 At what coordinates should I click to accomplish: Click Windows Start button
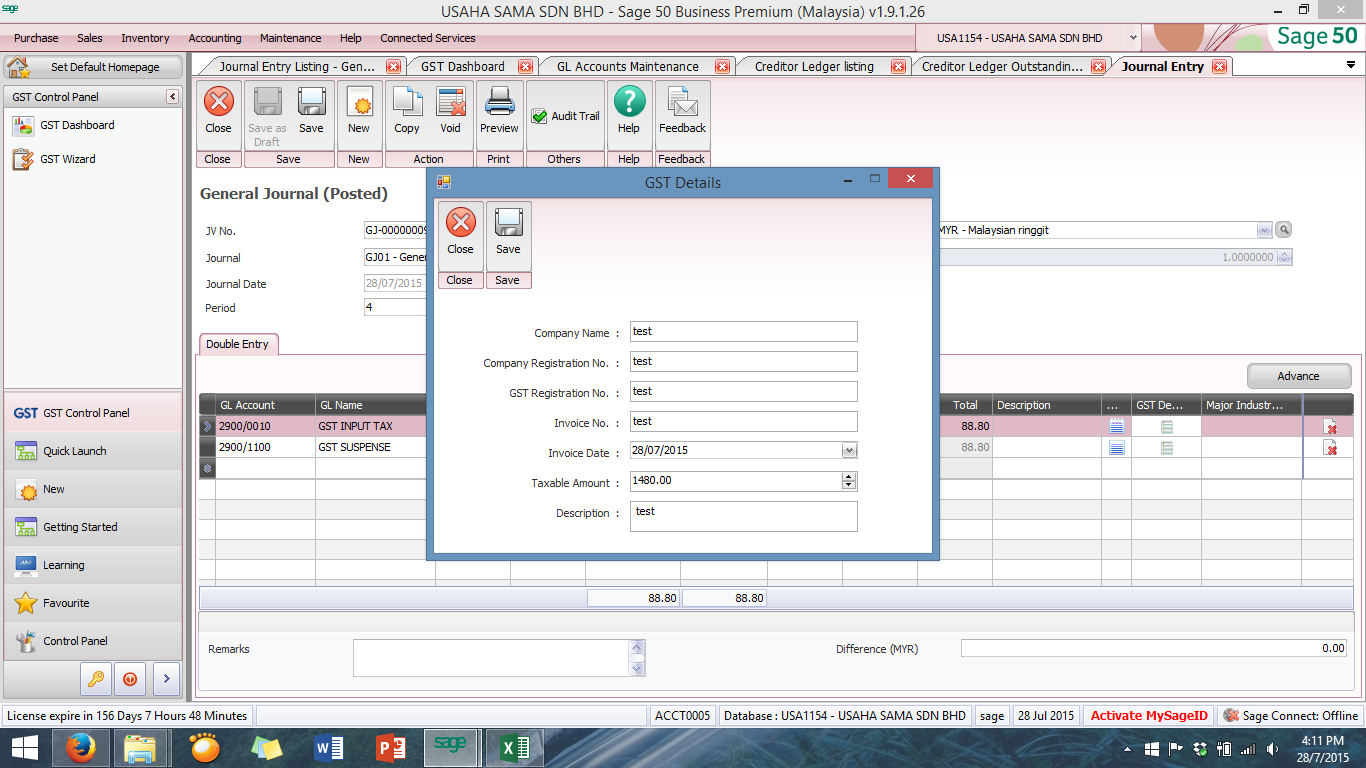click(x=24, y=748)
